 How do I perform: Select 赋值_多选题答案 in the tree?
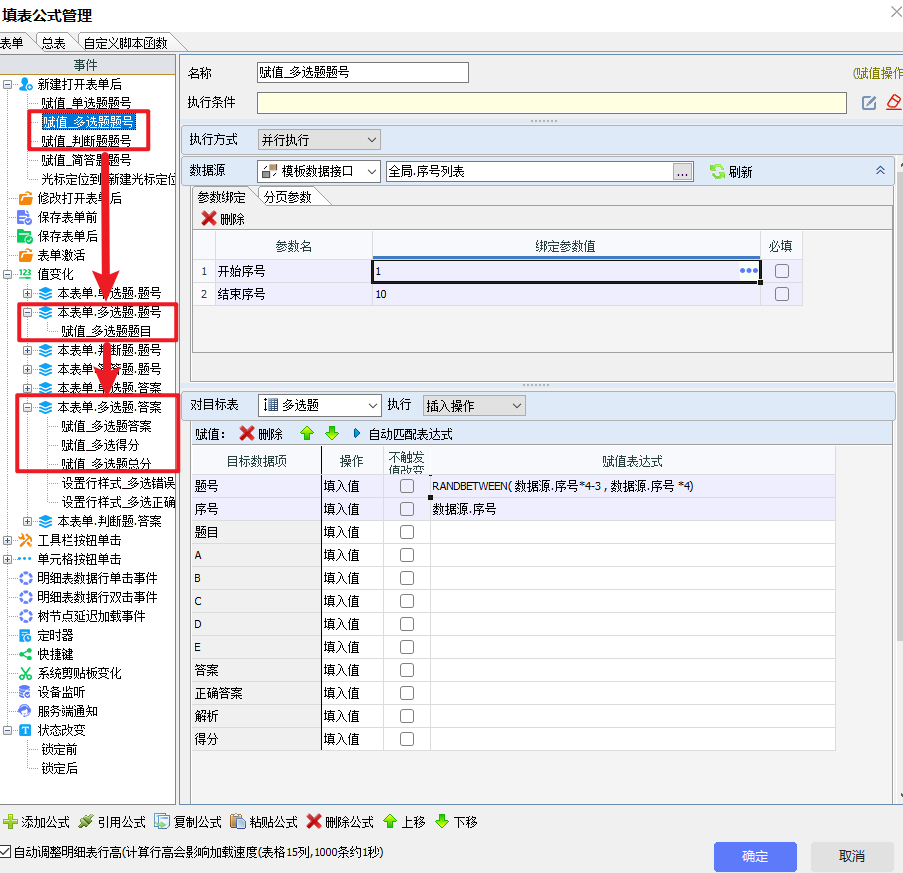[106, 426]
